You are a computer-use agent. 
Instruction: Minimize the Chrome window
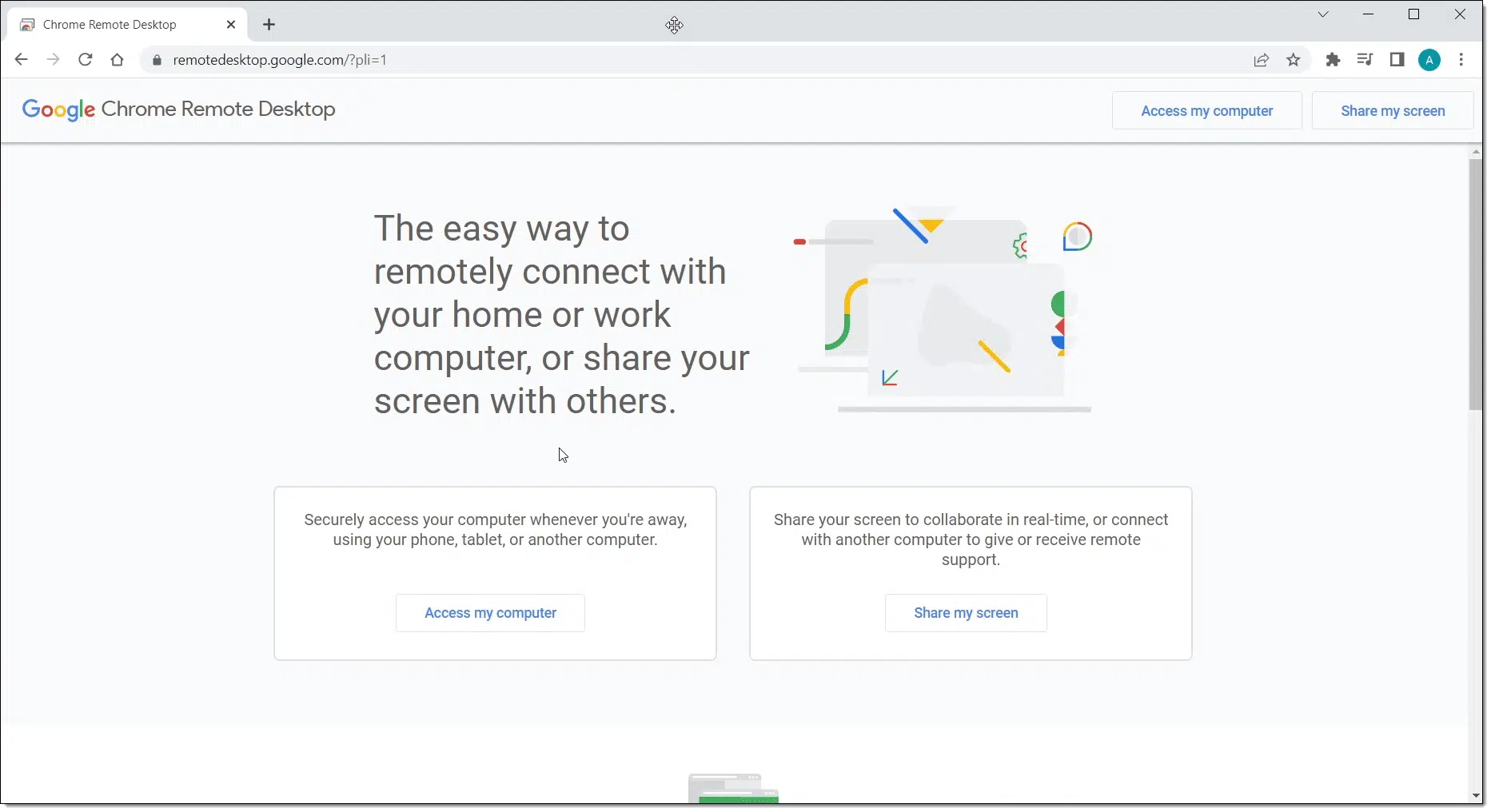1369,14
